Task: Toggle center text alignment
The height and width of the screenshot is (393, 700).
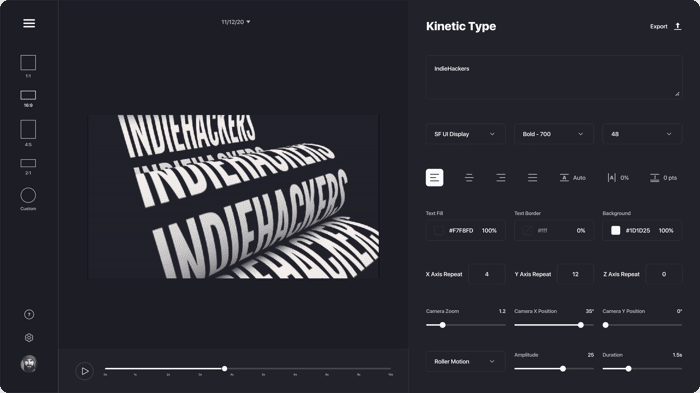Action: [469, 178]
